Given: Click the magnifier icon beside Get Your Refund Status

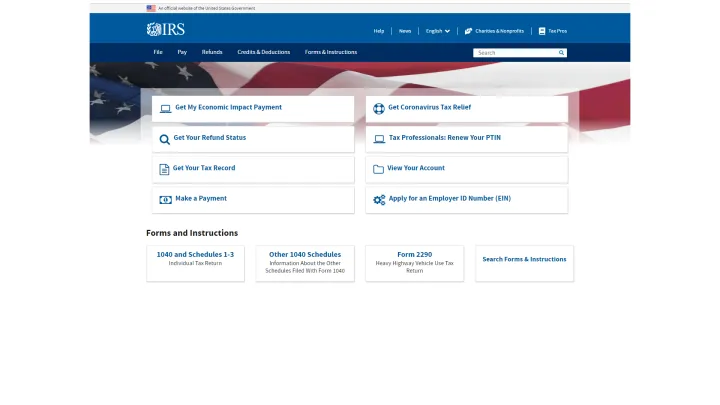Looking at the screenshot, I should [x=164, y=140].
